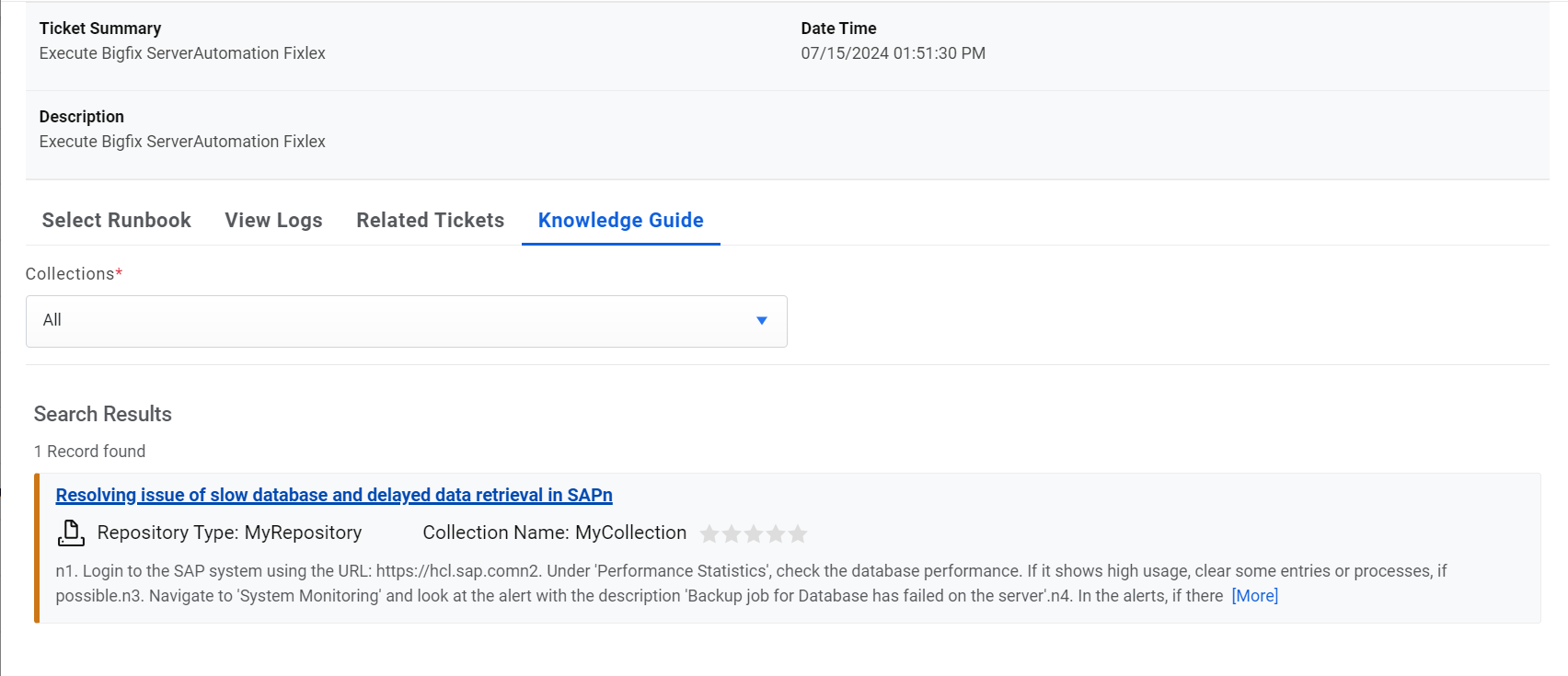This screenshot has height=676, width=1568.
Task: Click the Date Time value 07/15/2024
Action: click(x=892, y=53)
